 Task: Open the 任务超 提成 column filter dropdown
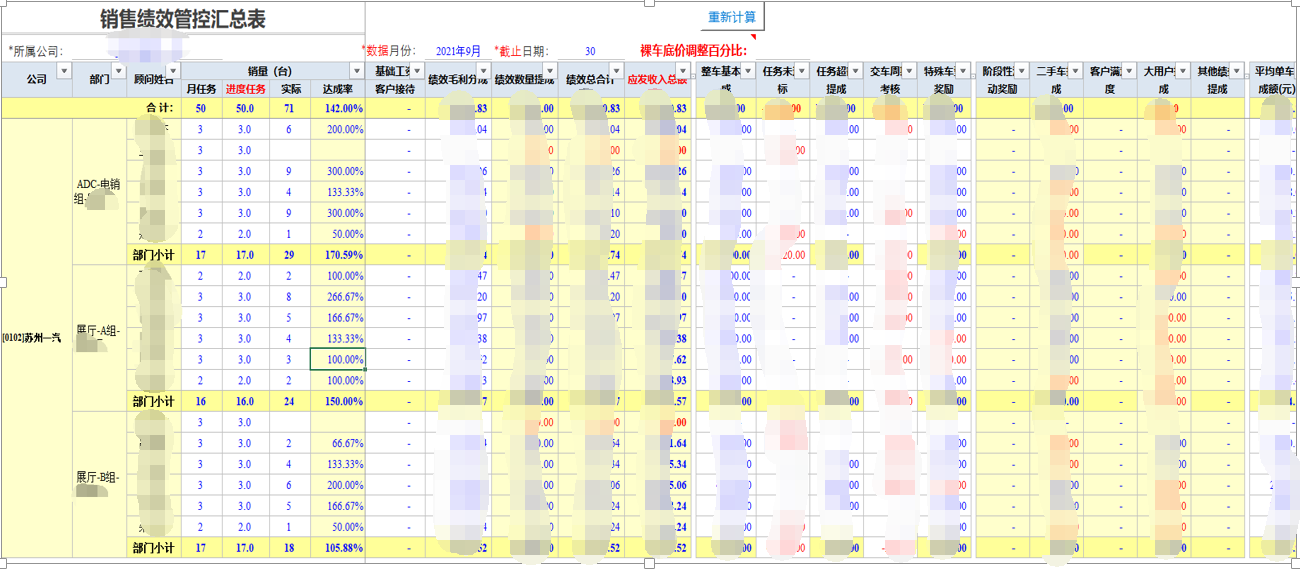[x=856, y=70]
